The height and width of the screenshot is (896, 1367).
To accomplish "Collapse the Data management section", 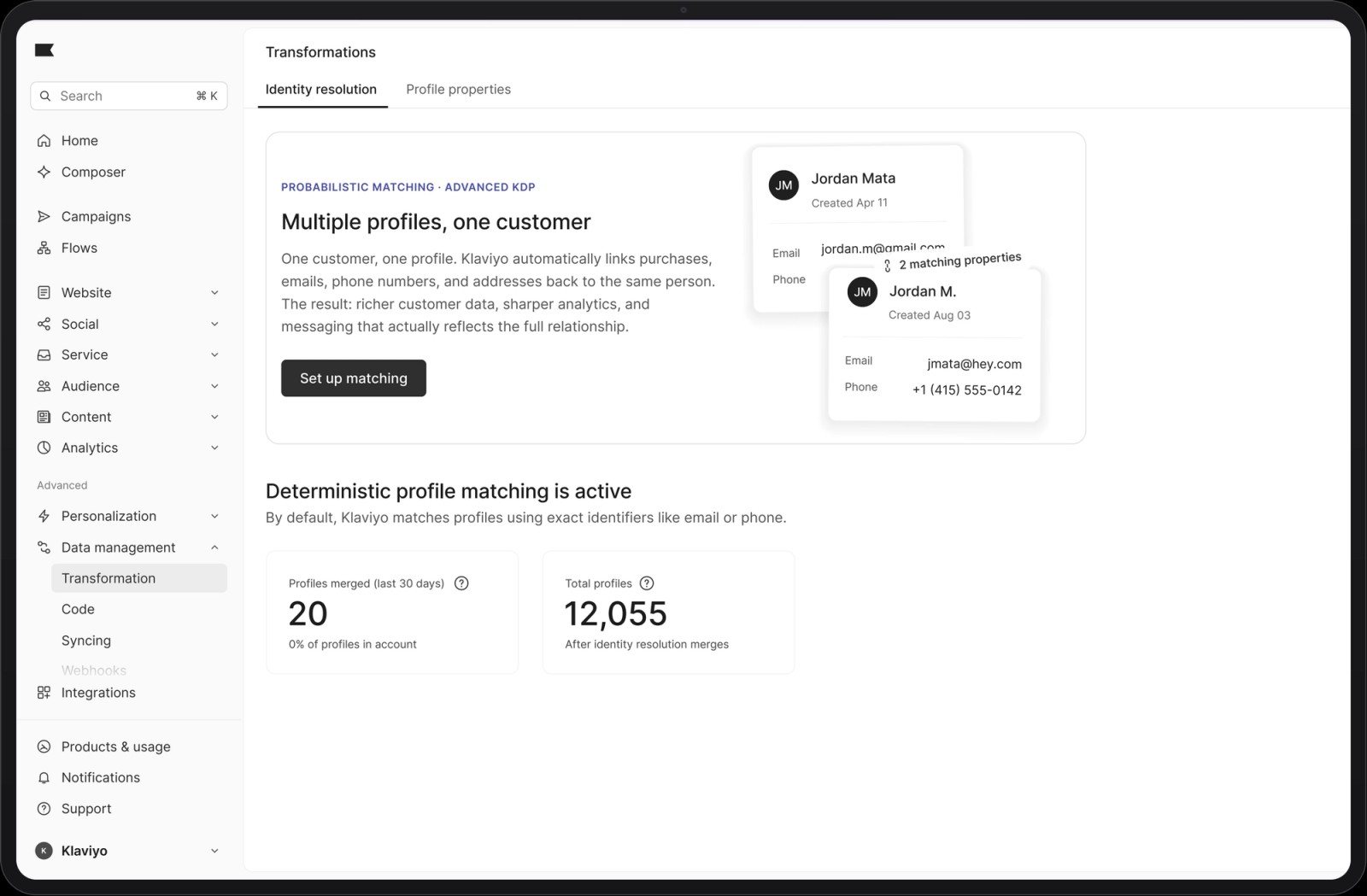I will [x=214, y=548].
